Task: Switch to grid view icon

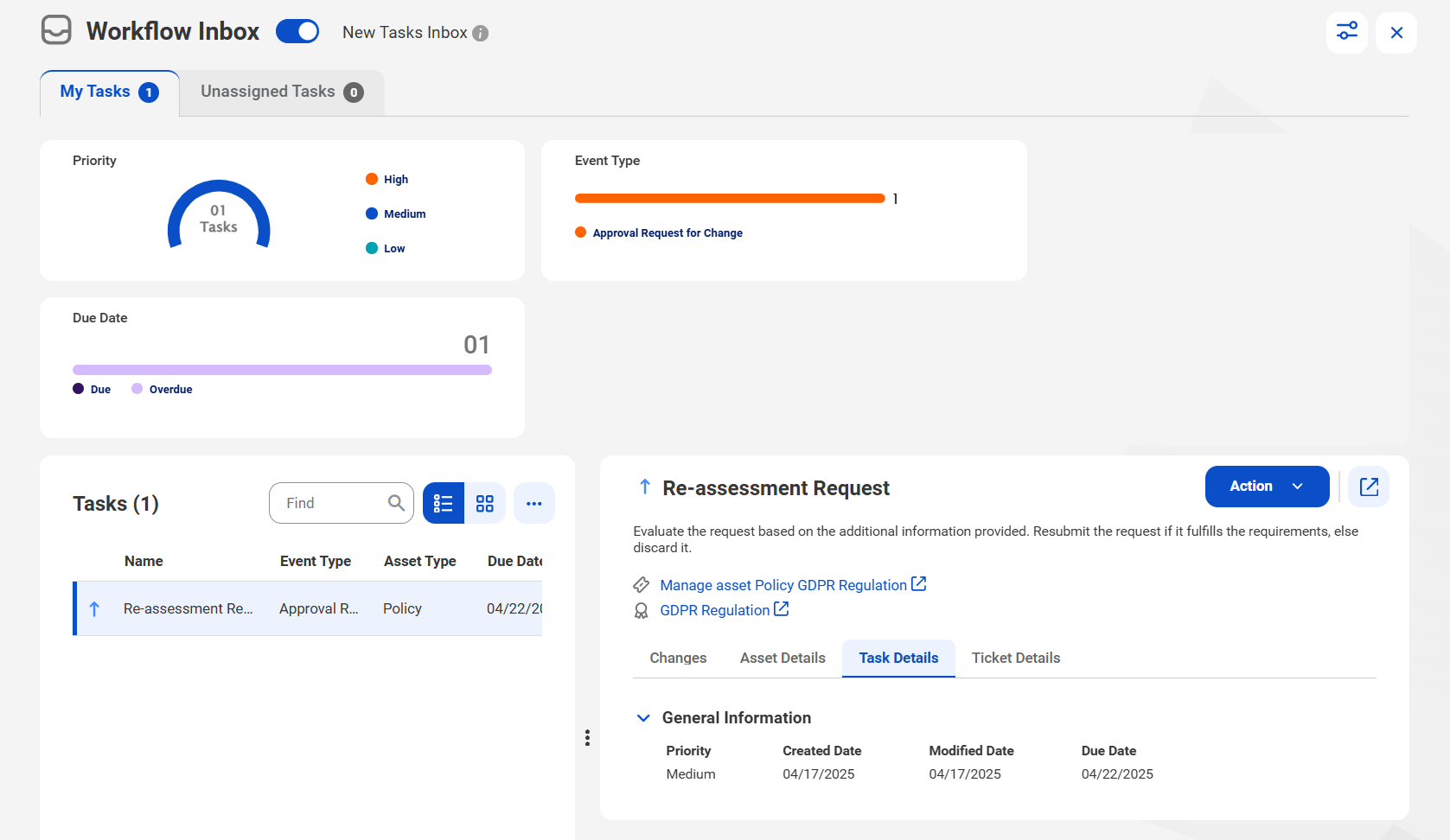Action: pyautogui.click(x=485, y=503)
